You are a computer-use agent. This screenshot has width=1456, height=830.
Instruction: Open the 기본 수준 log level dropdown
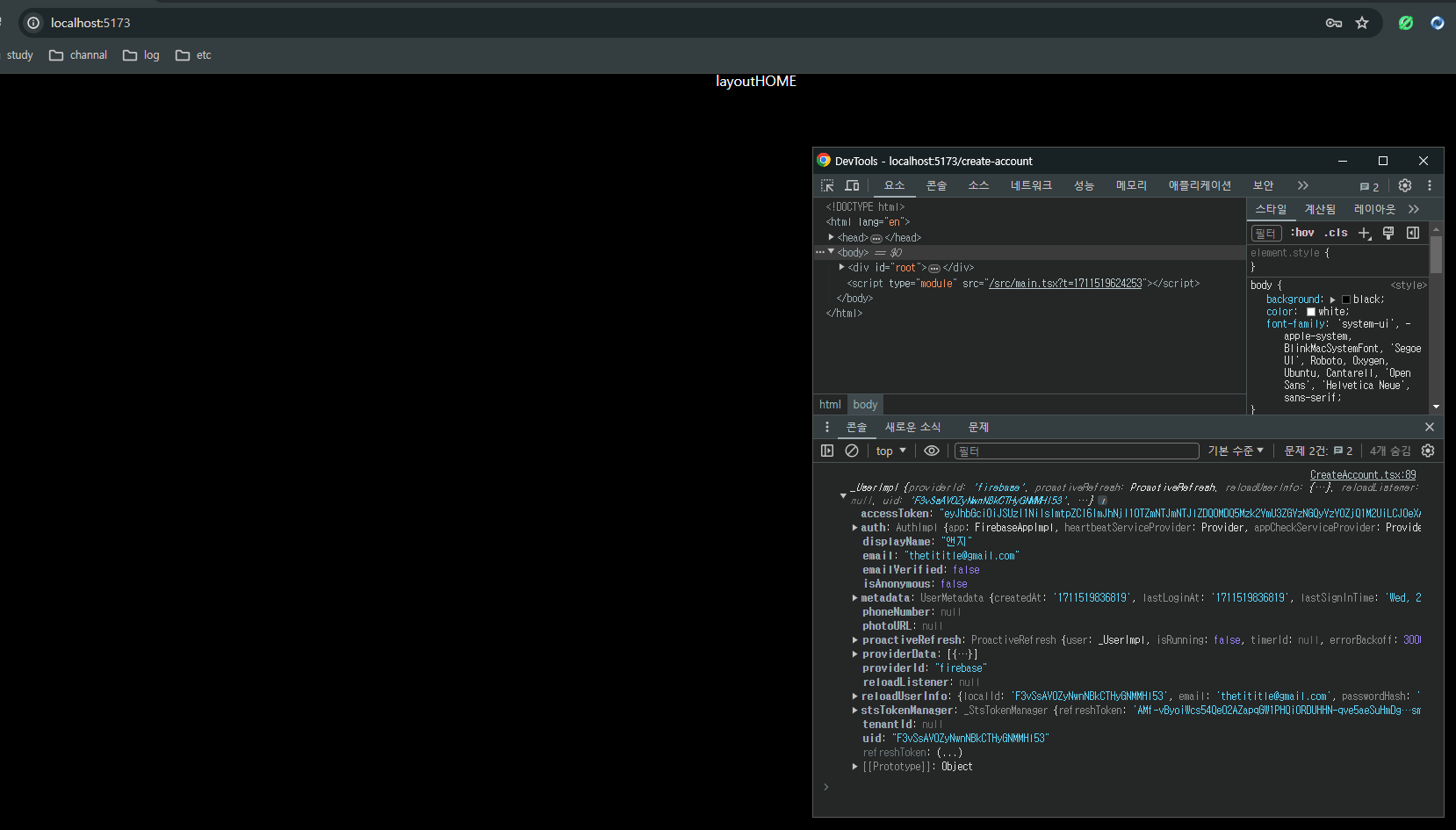1236,451
